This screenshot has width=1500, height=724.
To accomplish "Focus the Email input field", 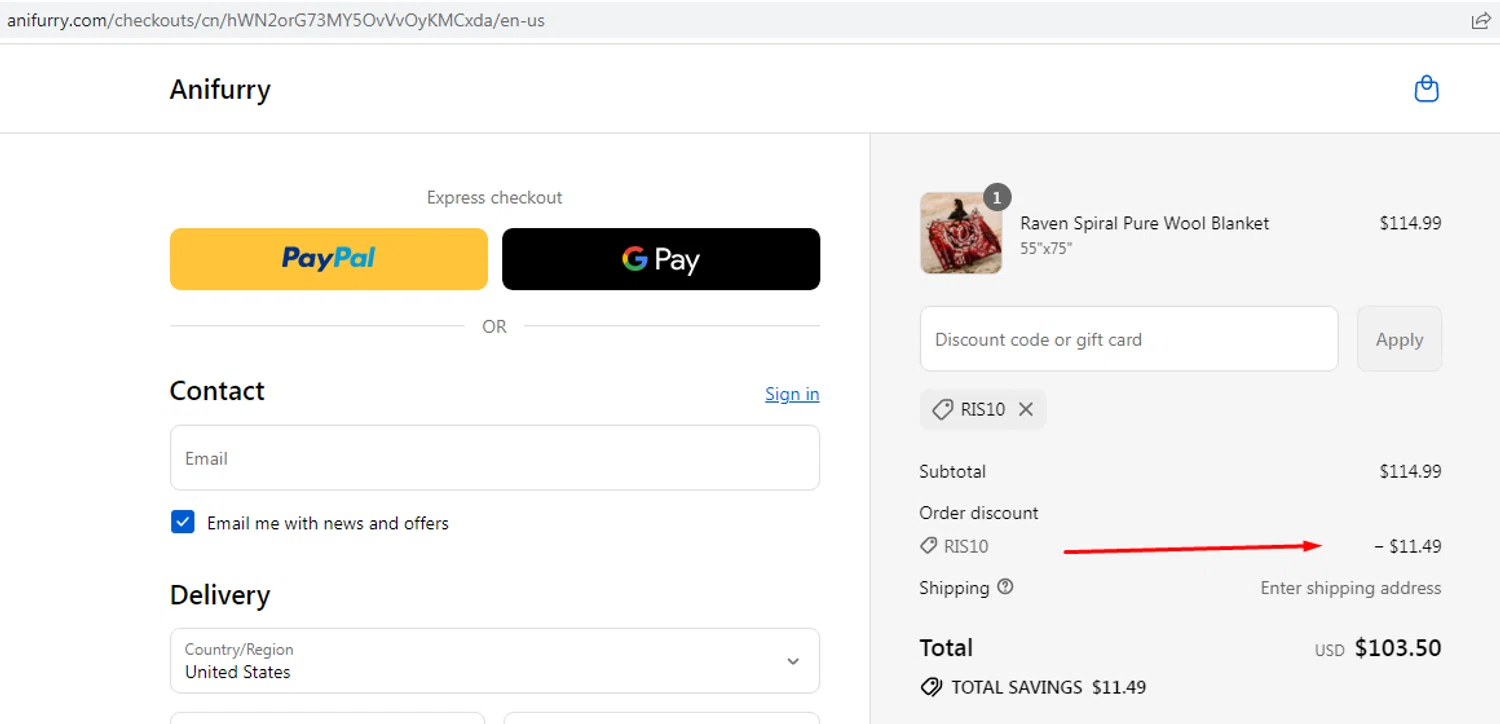I will [495, 458].
